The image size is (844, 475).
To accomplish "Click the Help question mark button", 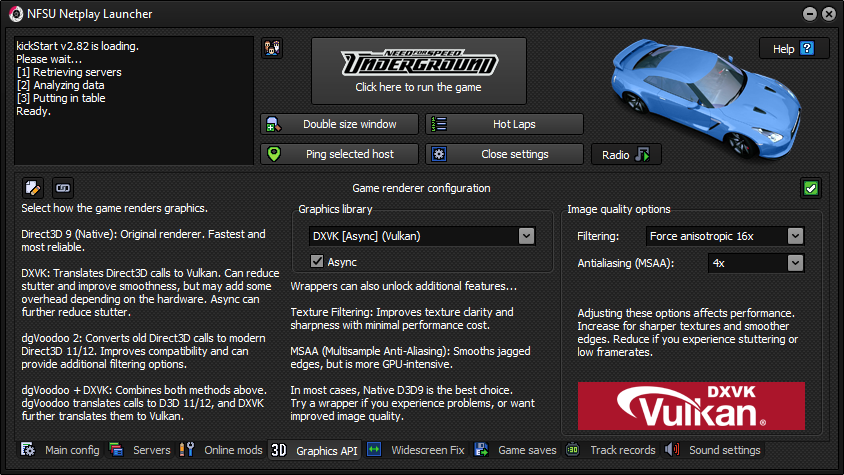I will click(x=794, y=48).
